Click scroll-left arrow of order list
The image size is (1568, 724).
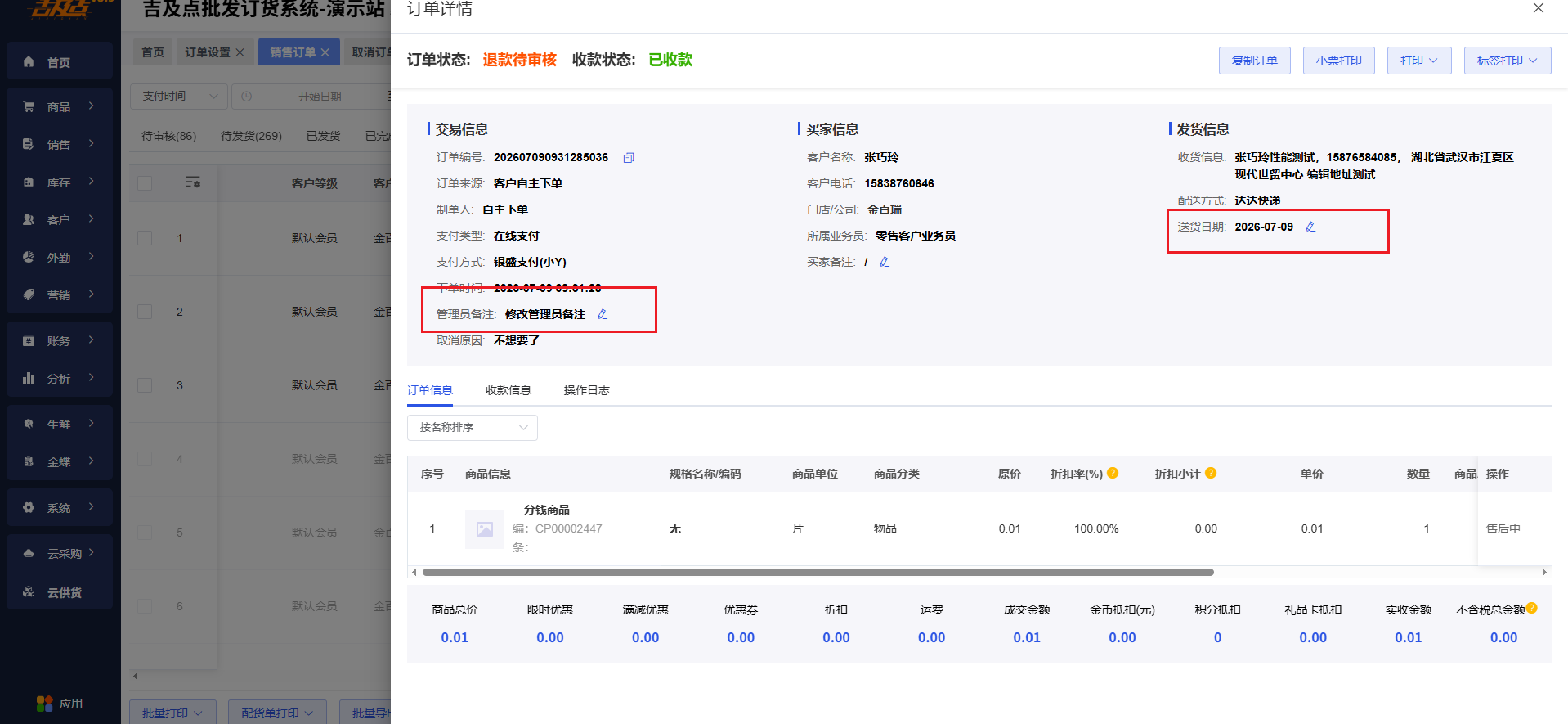point(136,676)
